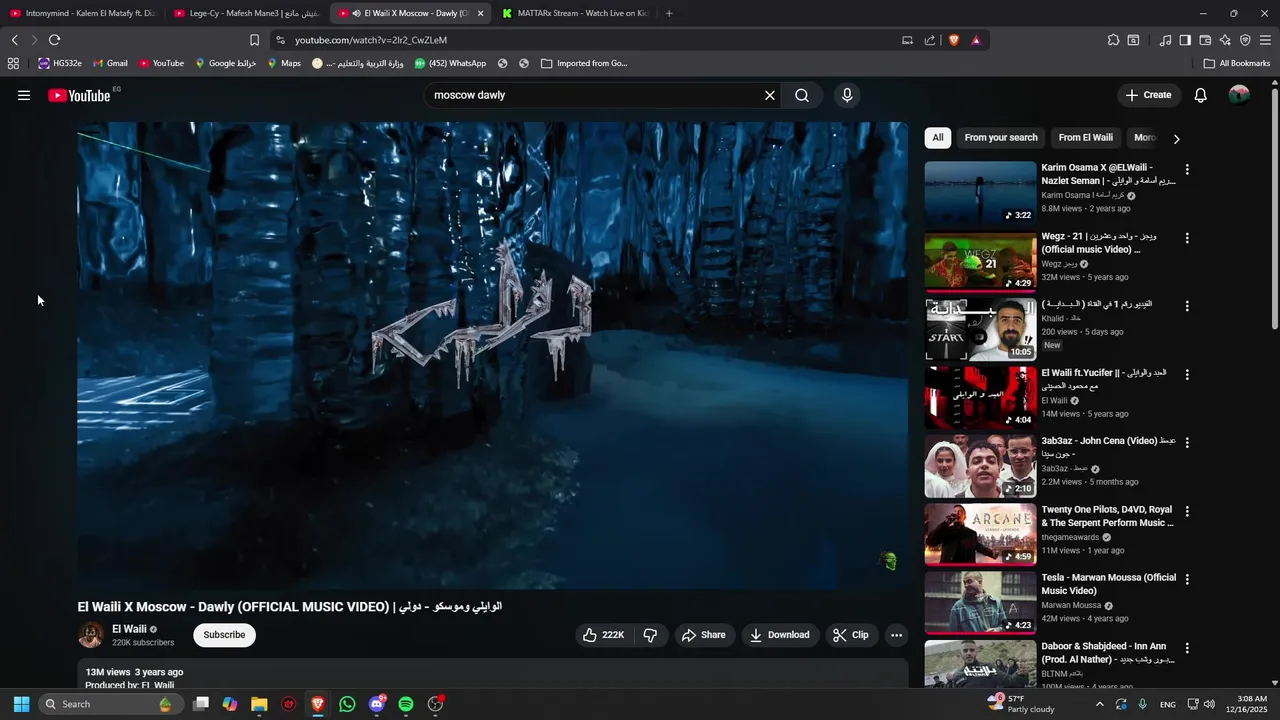Open Brave playlist music note icon
The image size is (1280, 720).
1165,40
